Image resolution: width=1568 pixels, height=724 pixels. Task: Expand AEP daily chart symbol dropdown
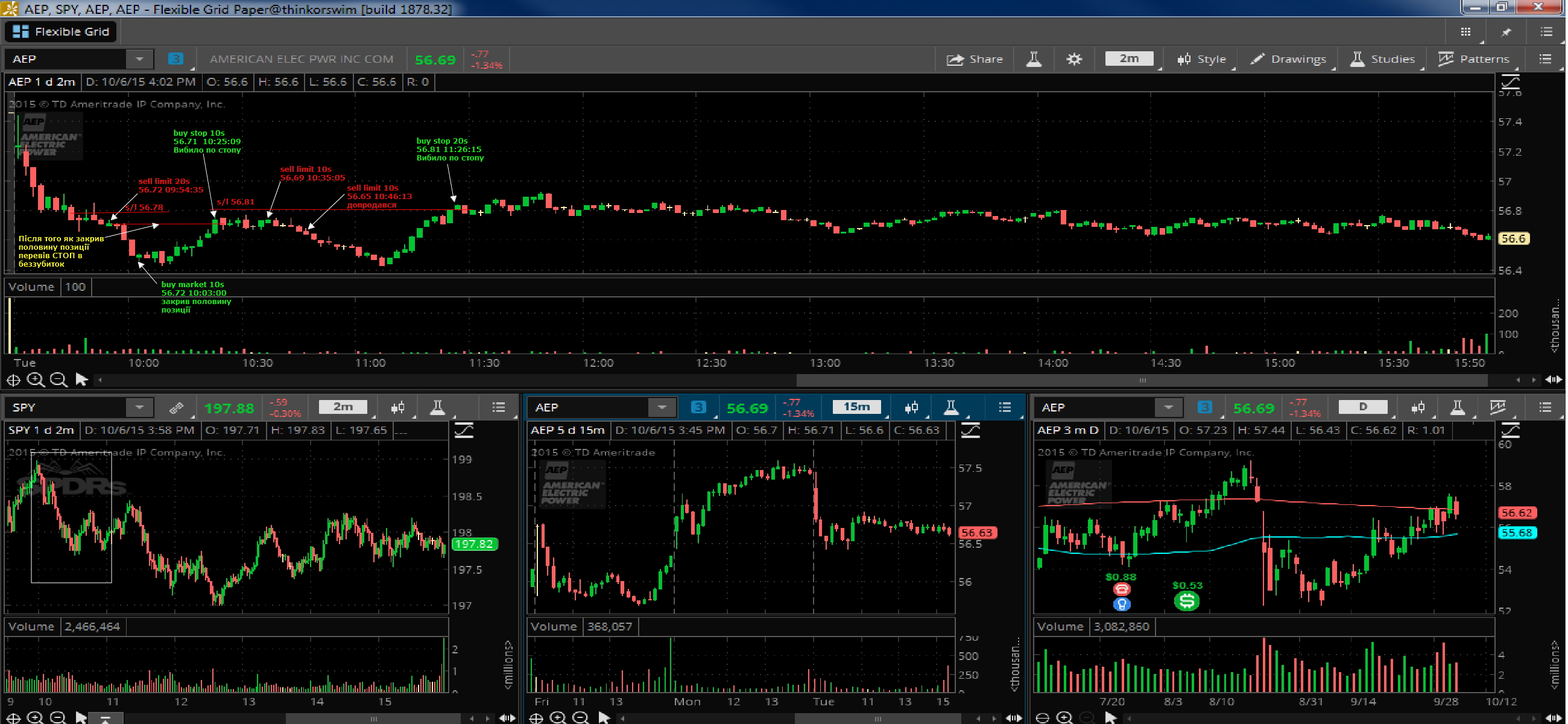point(1168,407)
